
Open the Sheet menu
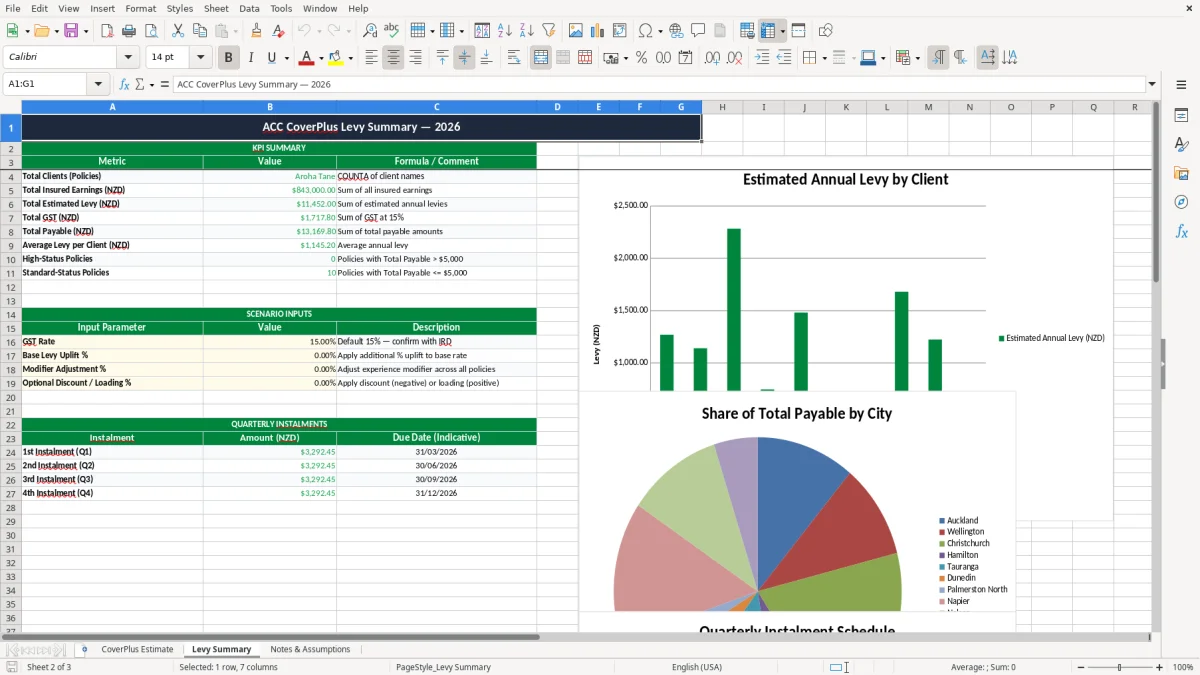216,8
